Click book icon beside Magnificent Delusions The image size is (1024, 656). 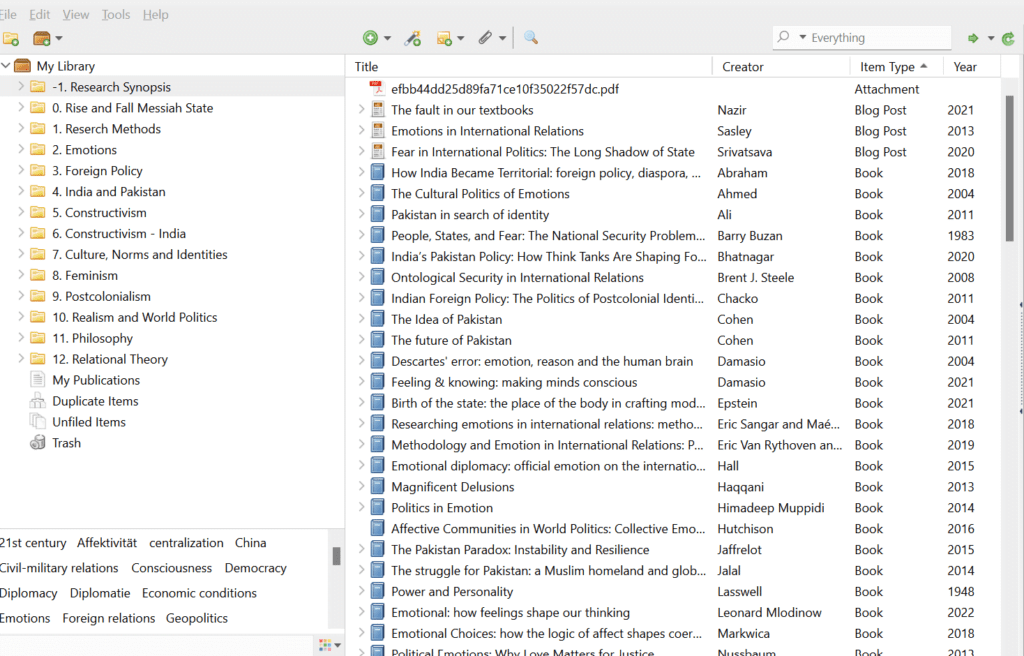(377, 487)
